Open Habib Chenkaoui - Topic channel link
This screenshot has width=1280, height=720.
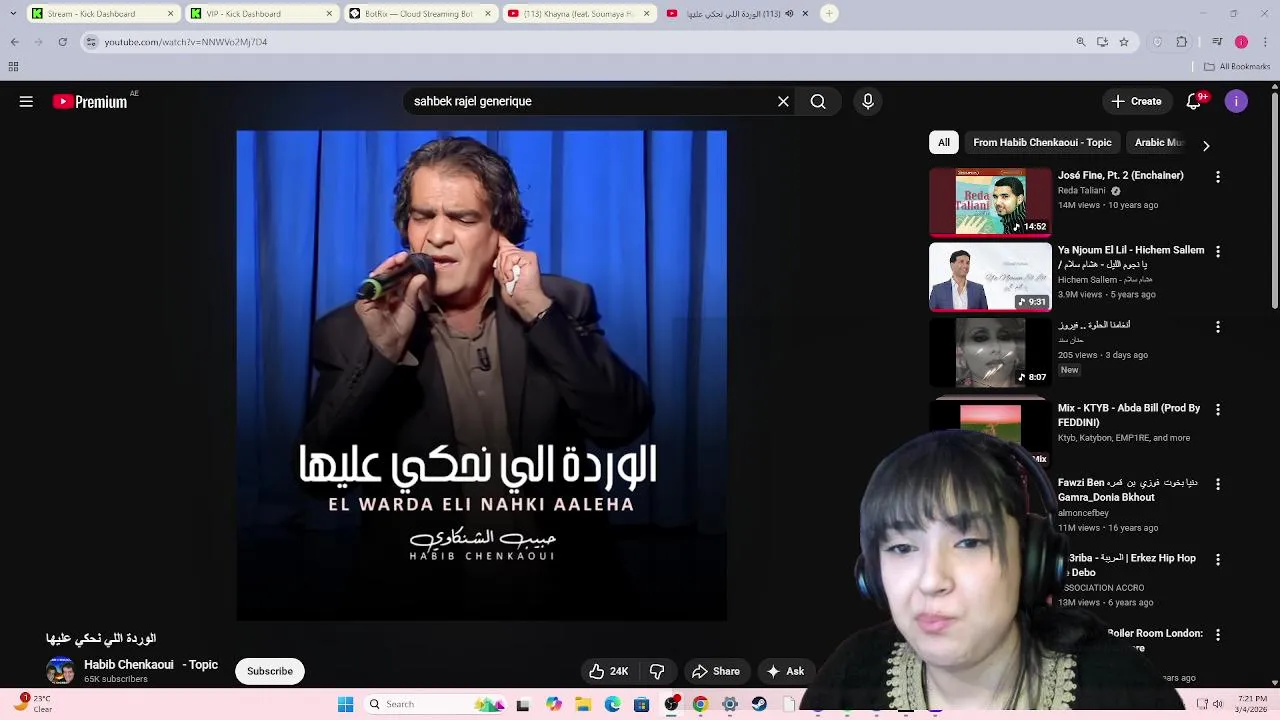coord(151,665)
